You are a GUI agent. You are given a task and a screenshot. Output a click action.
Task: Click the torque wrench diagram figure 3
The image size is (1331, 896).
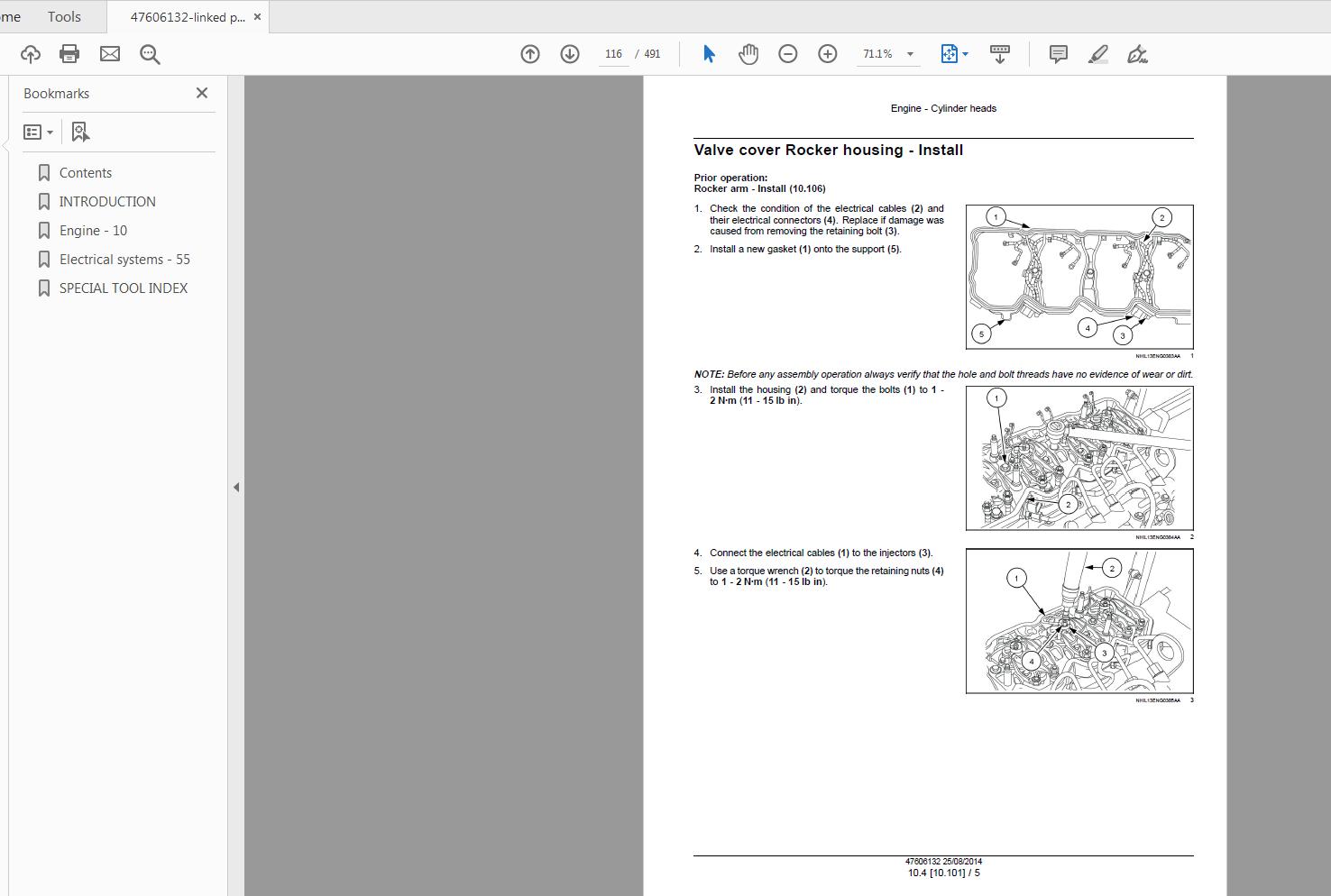point(1079,621)
